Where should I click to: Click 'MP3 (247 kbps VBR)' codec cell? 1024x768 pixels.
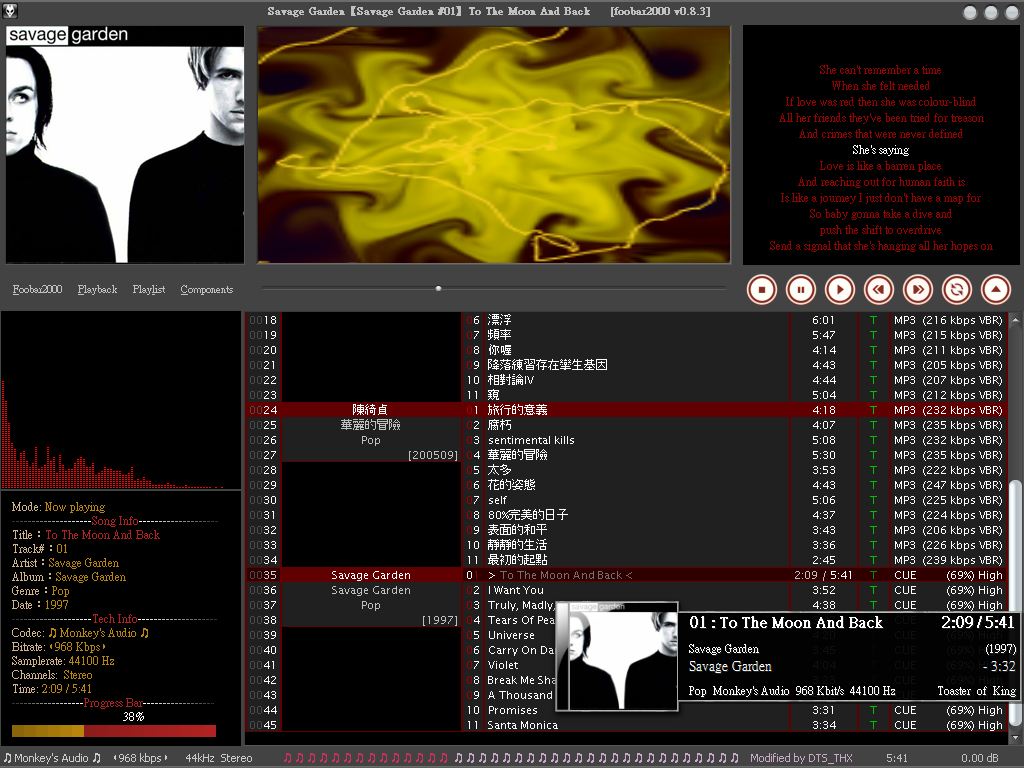click(948, 485)
